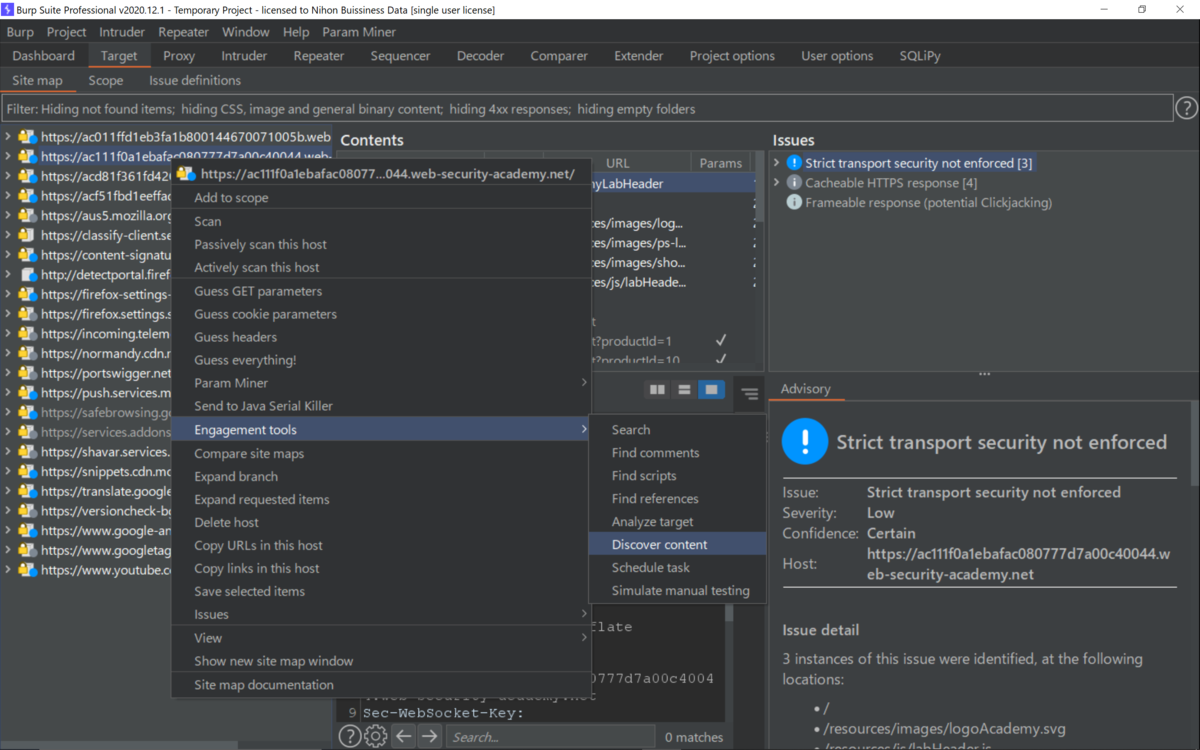Screen dimensions: 1200x750
Task: Choose Delete host menu entry
Action: 381,522
